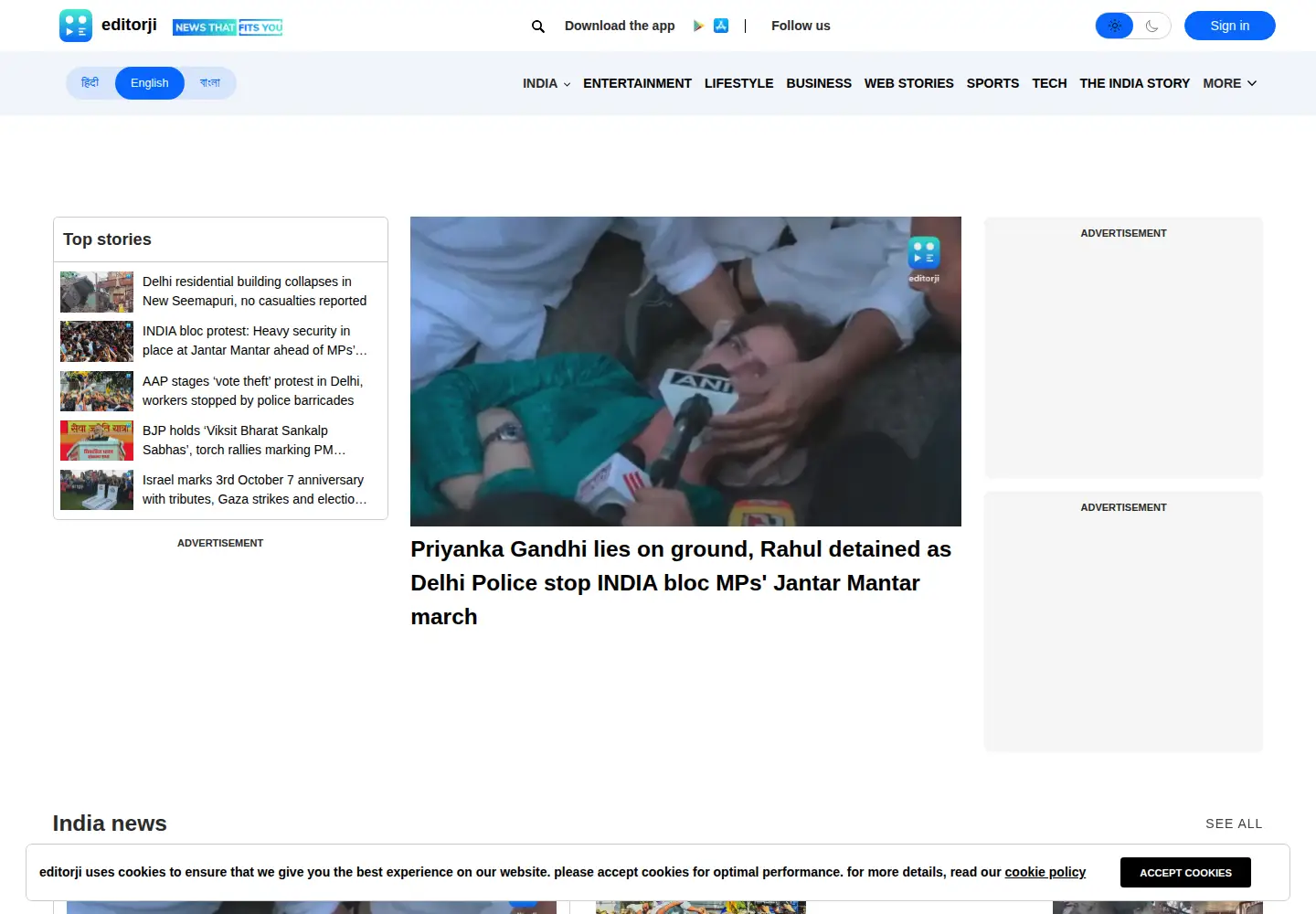Open Delhi residential building collapses story
The width and height of the screenshot is (1316, 914).
[x=254, y=292]
